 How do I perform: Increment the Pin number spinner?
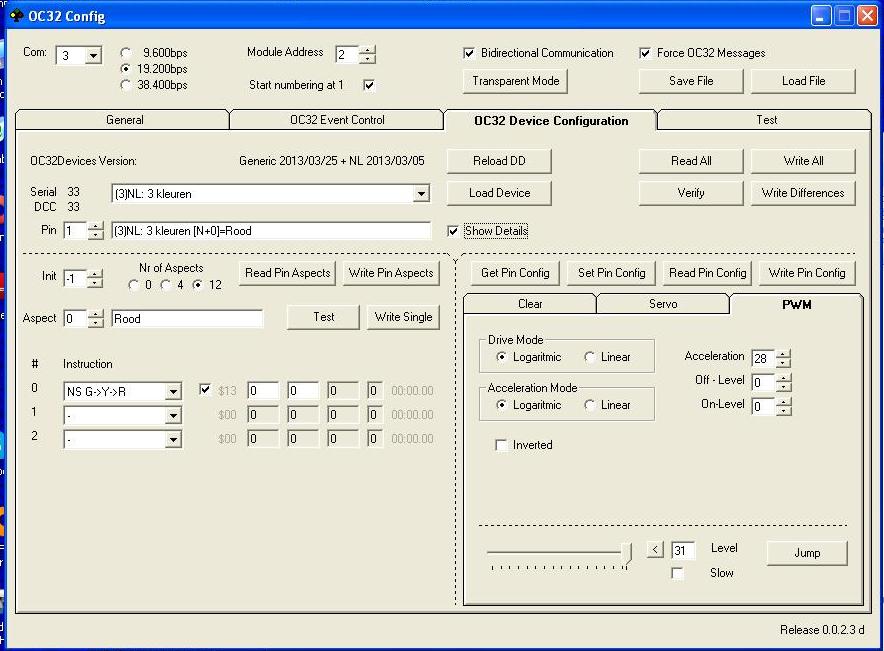[x=95, y=226]
